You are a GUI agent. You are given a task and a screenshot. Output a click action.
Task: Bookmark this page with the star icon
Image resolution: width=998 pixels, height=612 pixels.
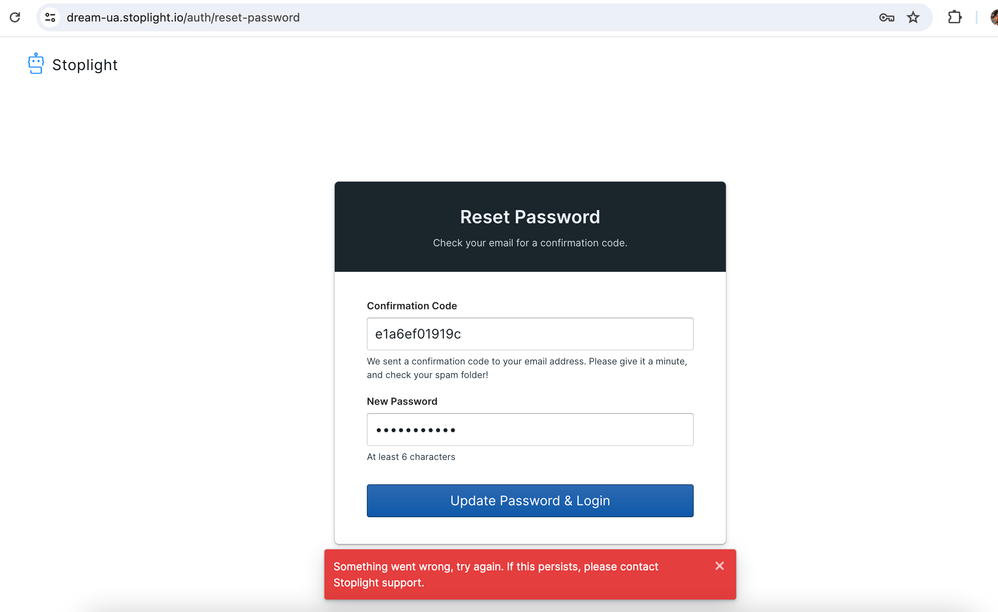click(x=913, y=17)
